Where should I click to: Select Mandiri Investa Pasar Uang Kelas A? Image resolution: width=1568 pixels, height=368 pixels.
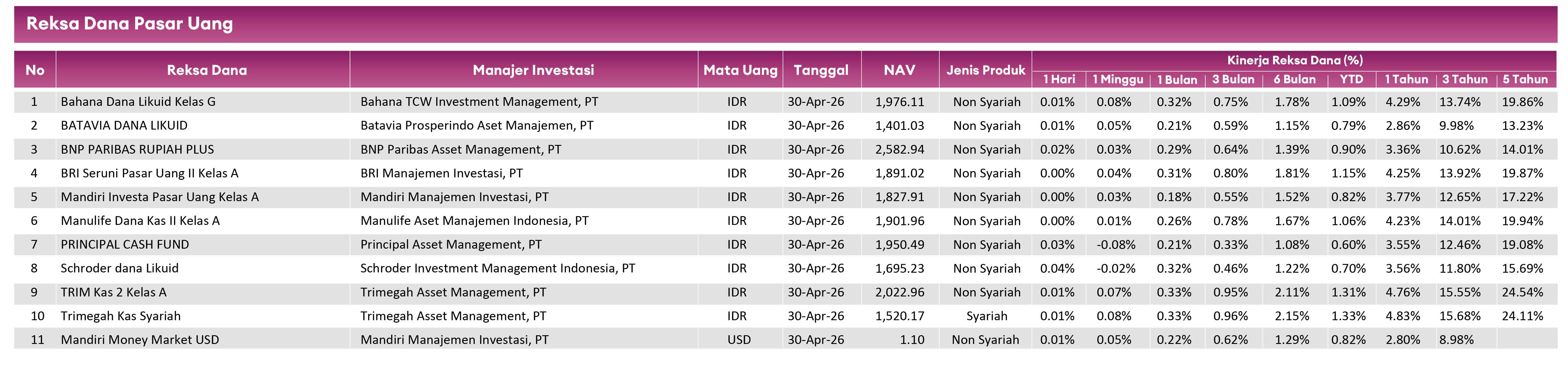coord(159,197)
